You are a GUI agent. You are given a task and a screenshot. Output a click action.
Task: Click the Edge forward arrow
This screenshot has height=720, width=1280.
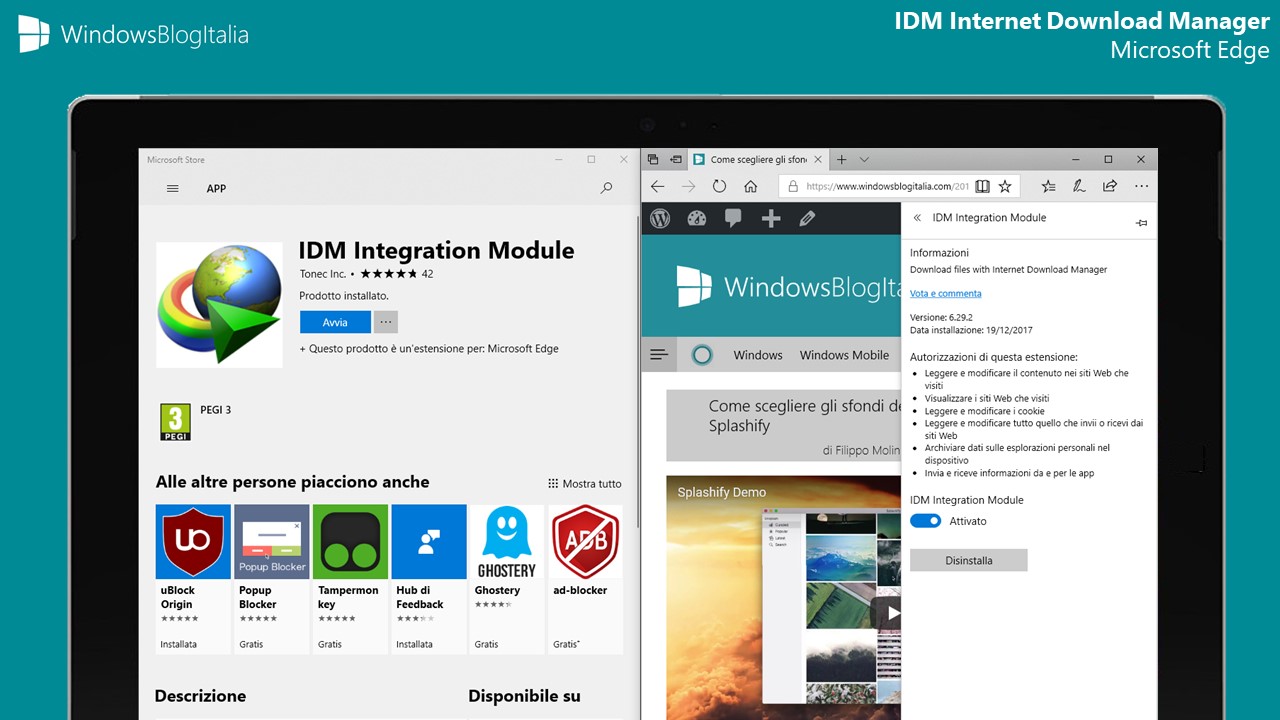(688, 186)
